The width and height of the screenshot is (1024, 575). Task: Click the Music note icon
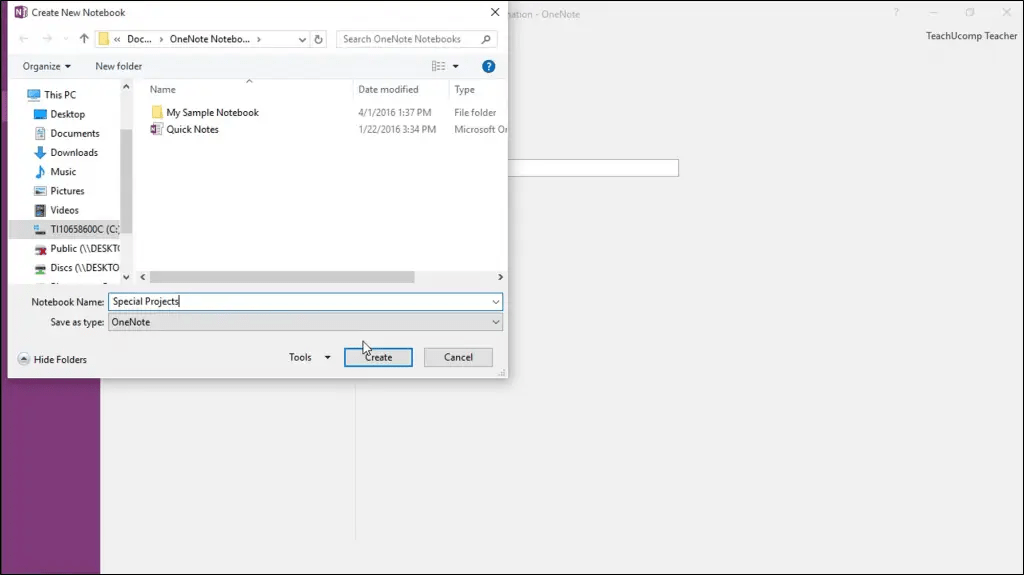click(x=40, y=172)
